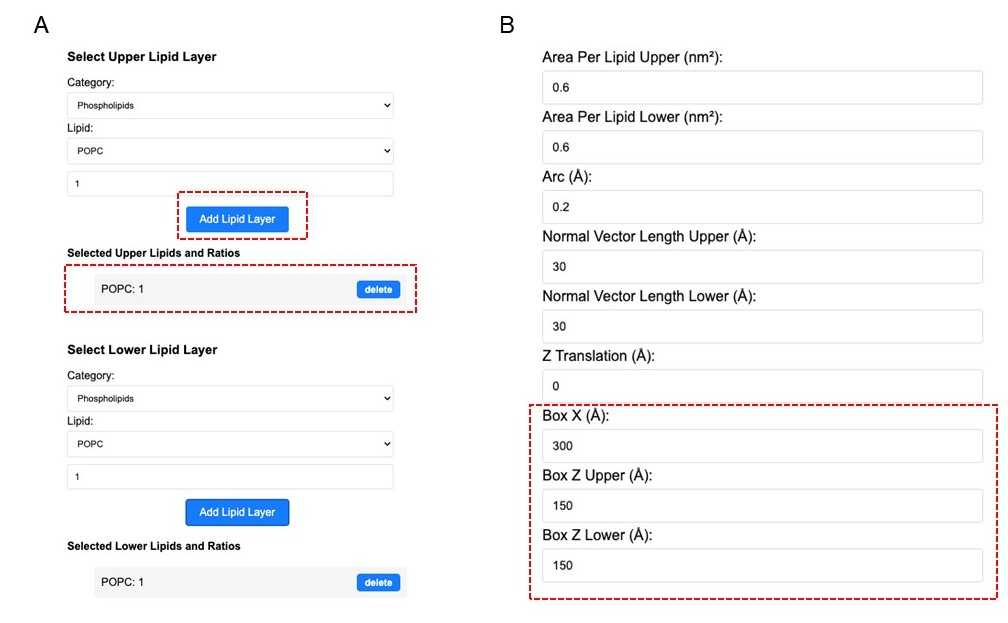Focus the lower lipid ratio input field
1008x623 pixels.
(x=230, y=477)
